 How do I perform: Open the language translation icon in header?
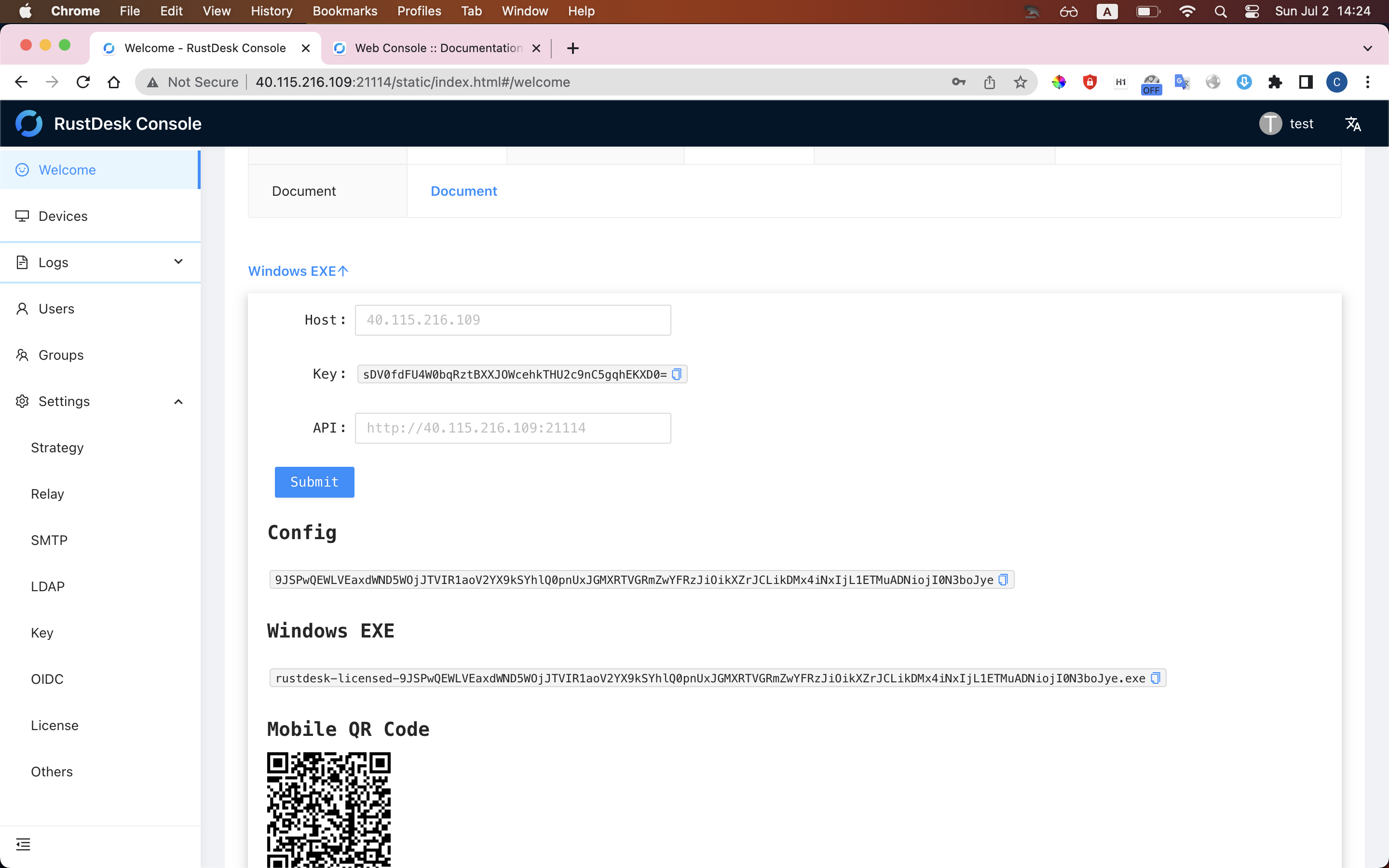tap(1353, 123)
